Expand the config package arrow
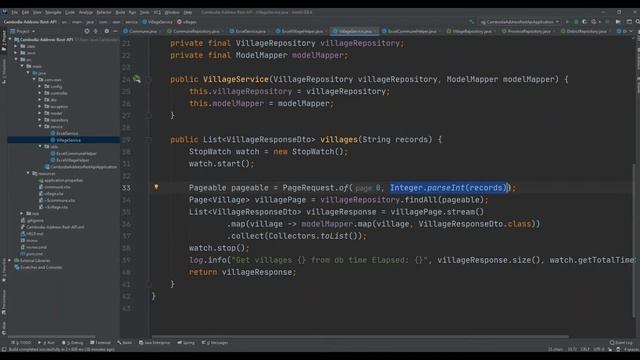 40,86
